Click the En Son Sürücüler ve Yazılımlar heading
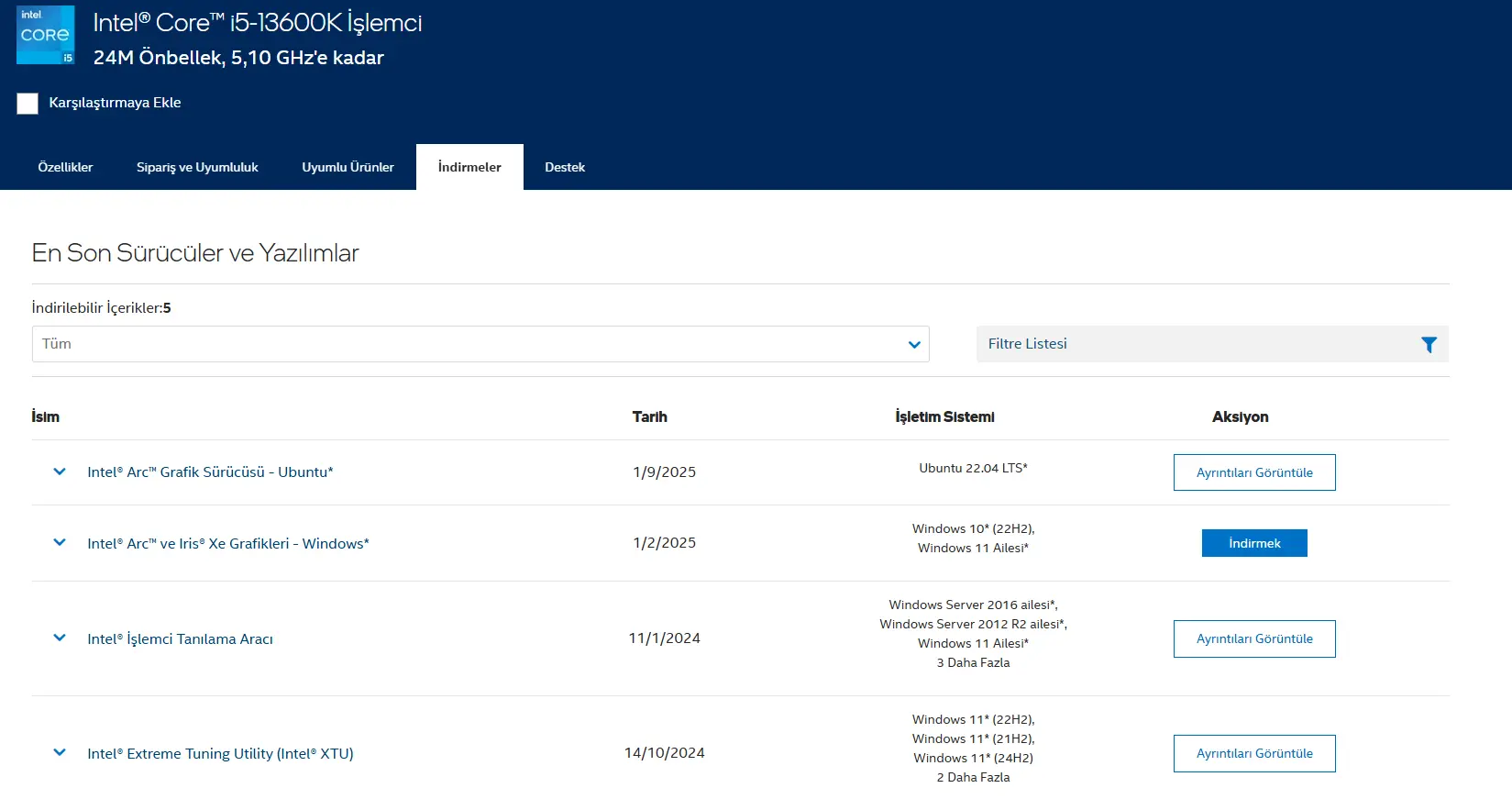Viewport: 1512px width, 799px height. pos(195,253)
